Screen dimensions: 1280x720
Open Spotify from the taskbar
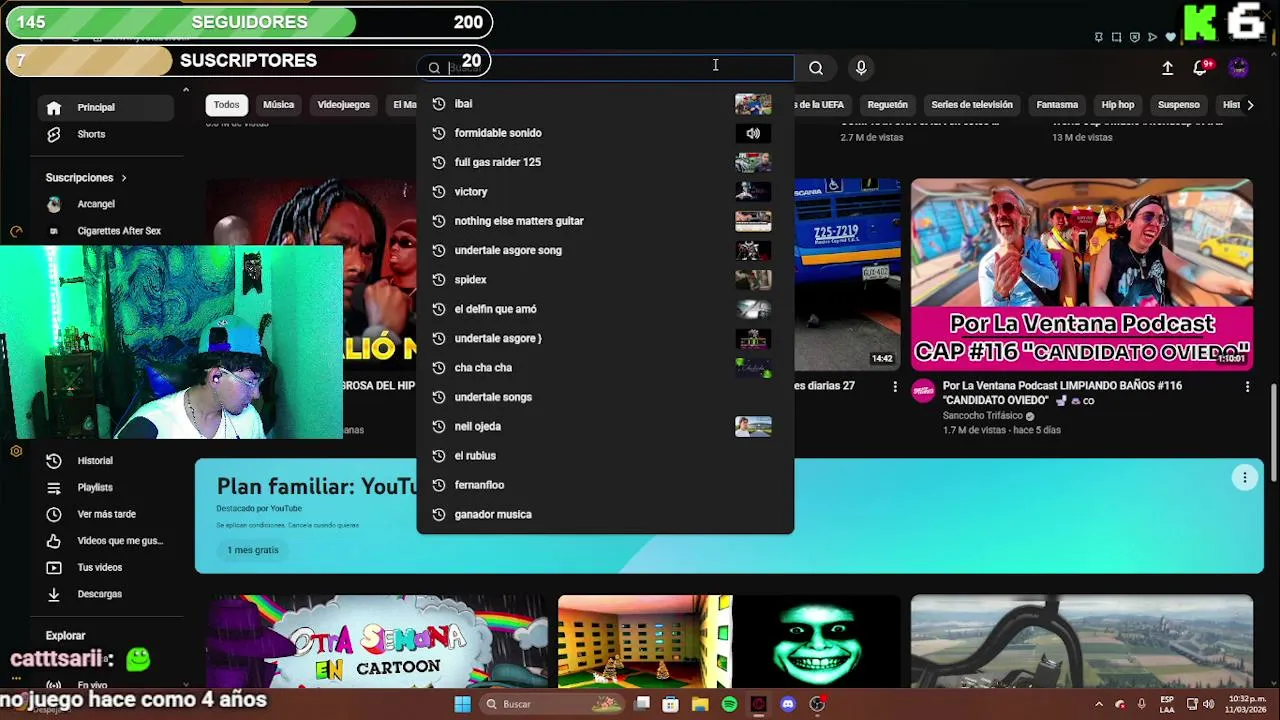pyautogui.click(x=729, y=704)
